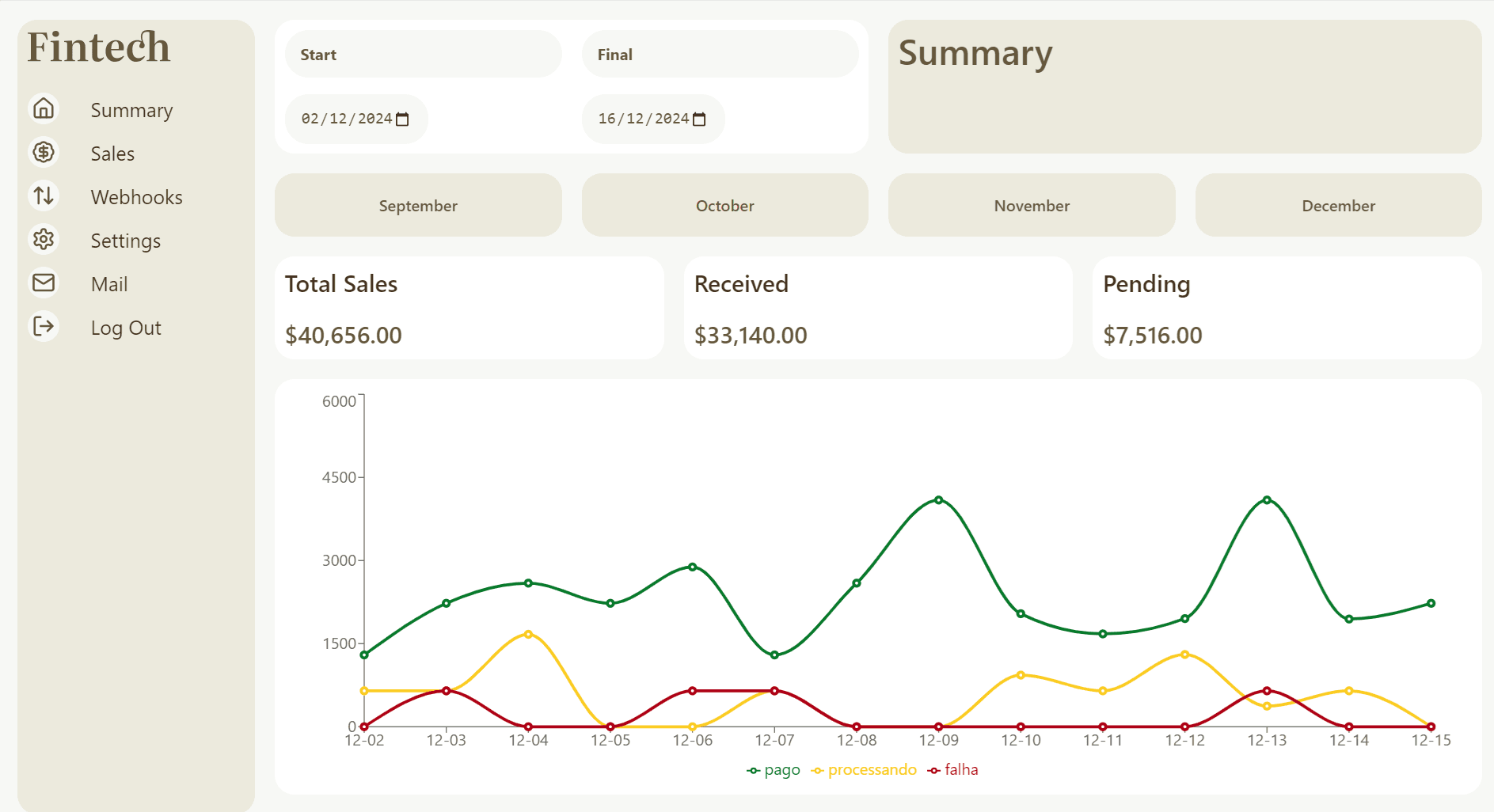Click the envelope Mail icon
Viewport: 1494px width, 812px height.
pos(44,283)
